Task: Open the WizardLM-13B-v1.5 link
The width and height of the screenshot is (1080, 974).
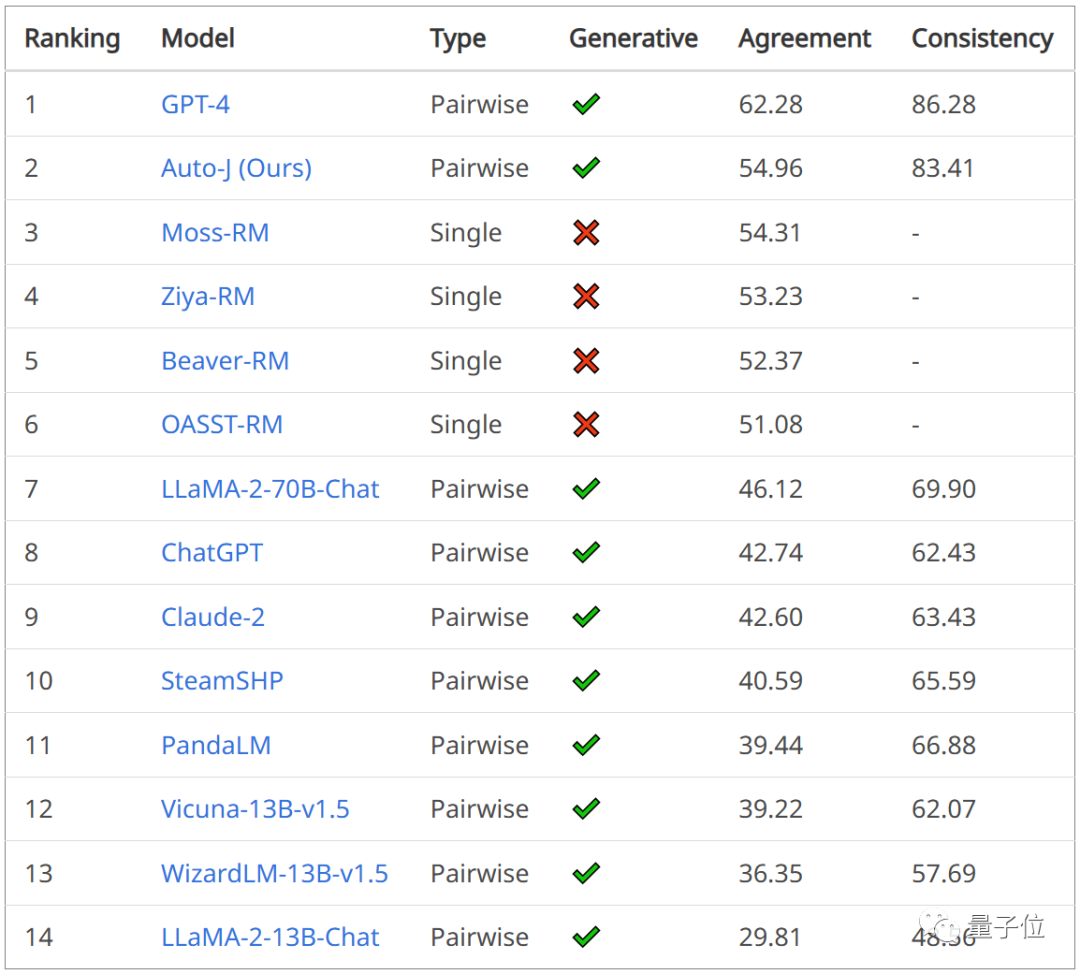Action: (274, 873)
